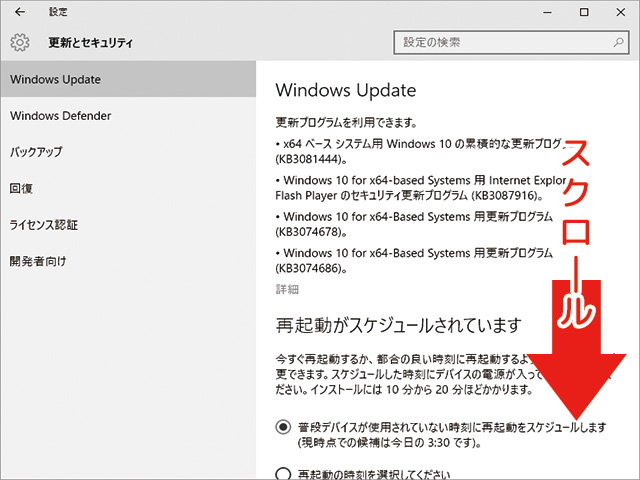This screenshot has height=480, width=640.
Task: Maximize the 設定 window
Action: pos(584,12)
